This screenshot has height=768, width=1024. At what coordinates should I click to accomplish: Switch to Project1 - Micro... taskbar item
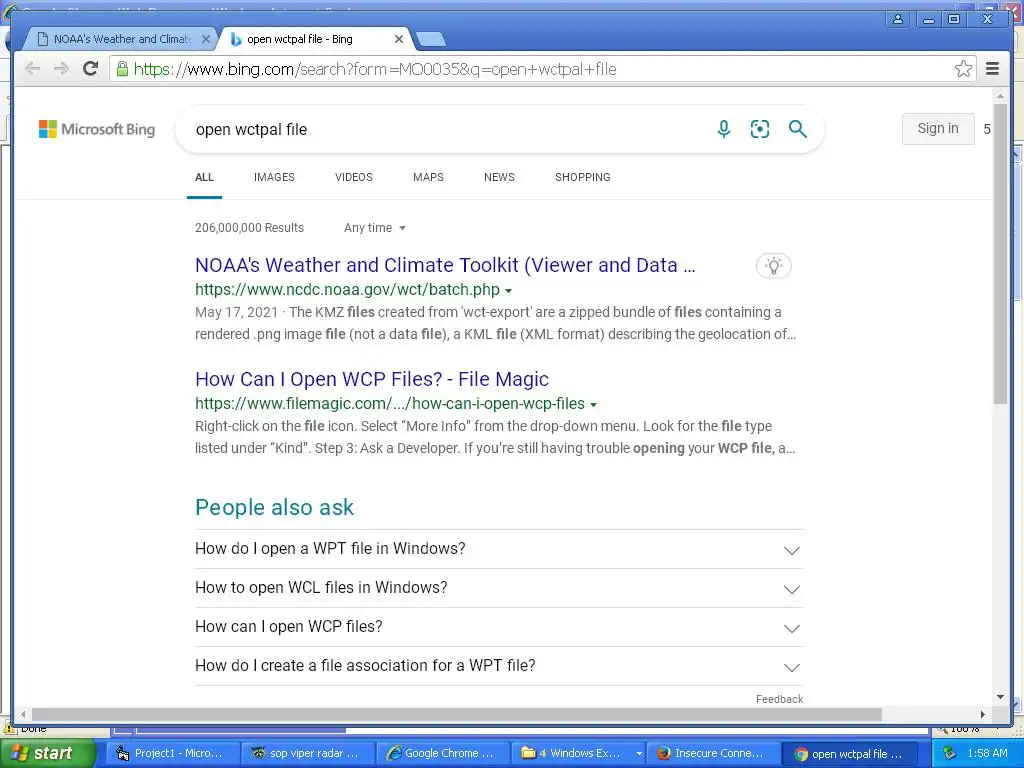pyautogui.click(x=171, y=754)
